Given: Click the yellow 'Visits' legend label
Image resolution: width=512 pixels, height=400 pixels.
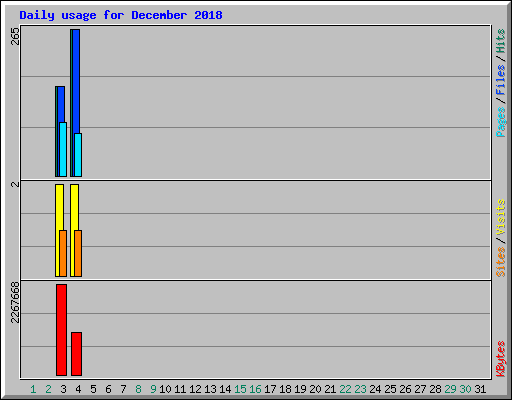Looking at the screenshot, I should click(x=501, y=217).
